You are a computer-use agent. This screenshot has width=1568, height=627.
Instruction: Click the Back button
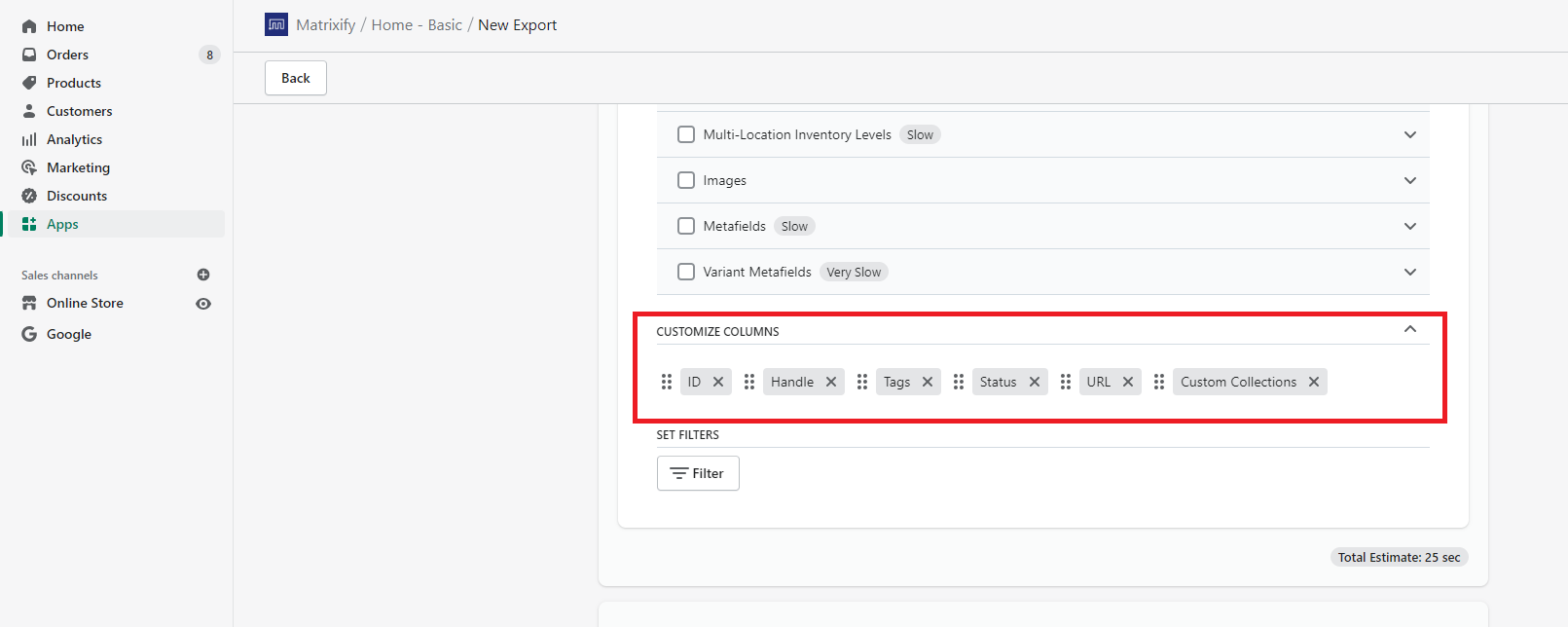pos(296,78)
